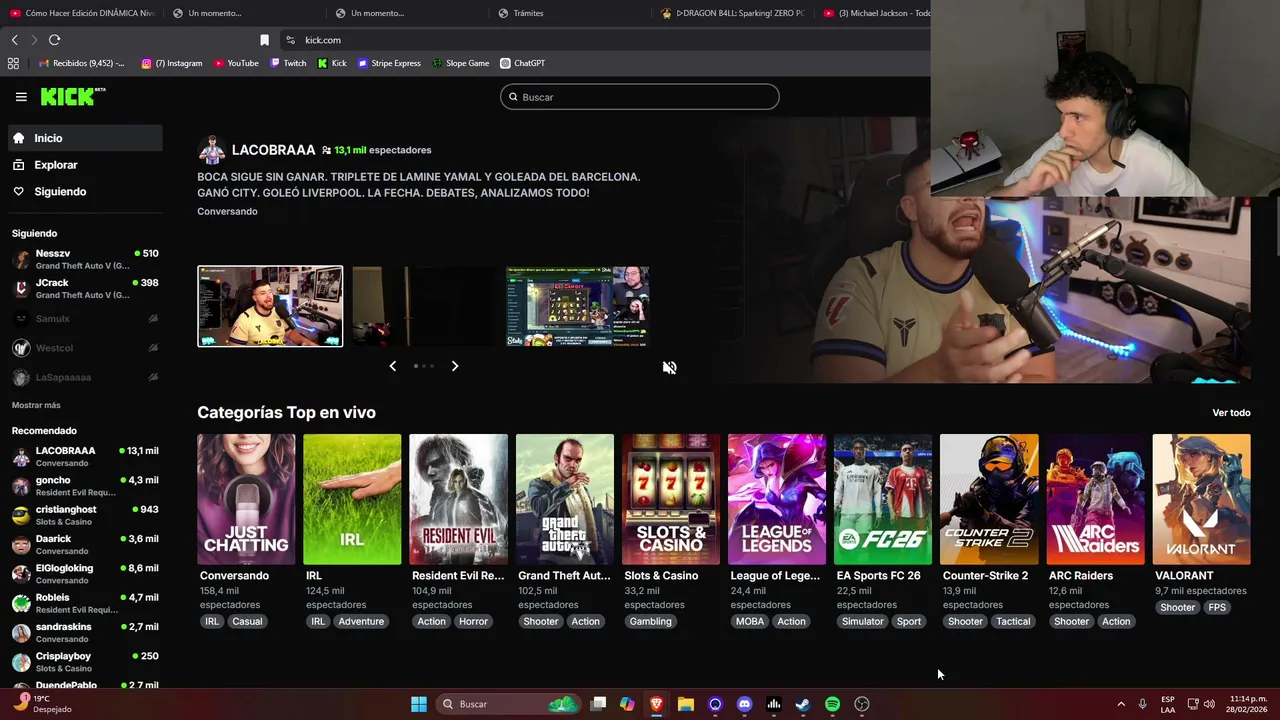The image size is (1280, 720).
Task: Open the Recibidos Gmail bookmark
Action: coord(82,63)
